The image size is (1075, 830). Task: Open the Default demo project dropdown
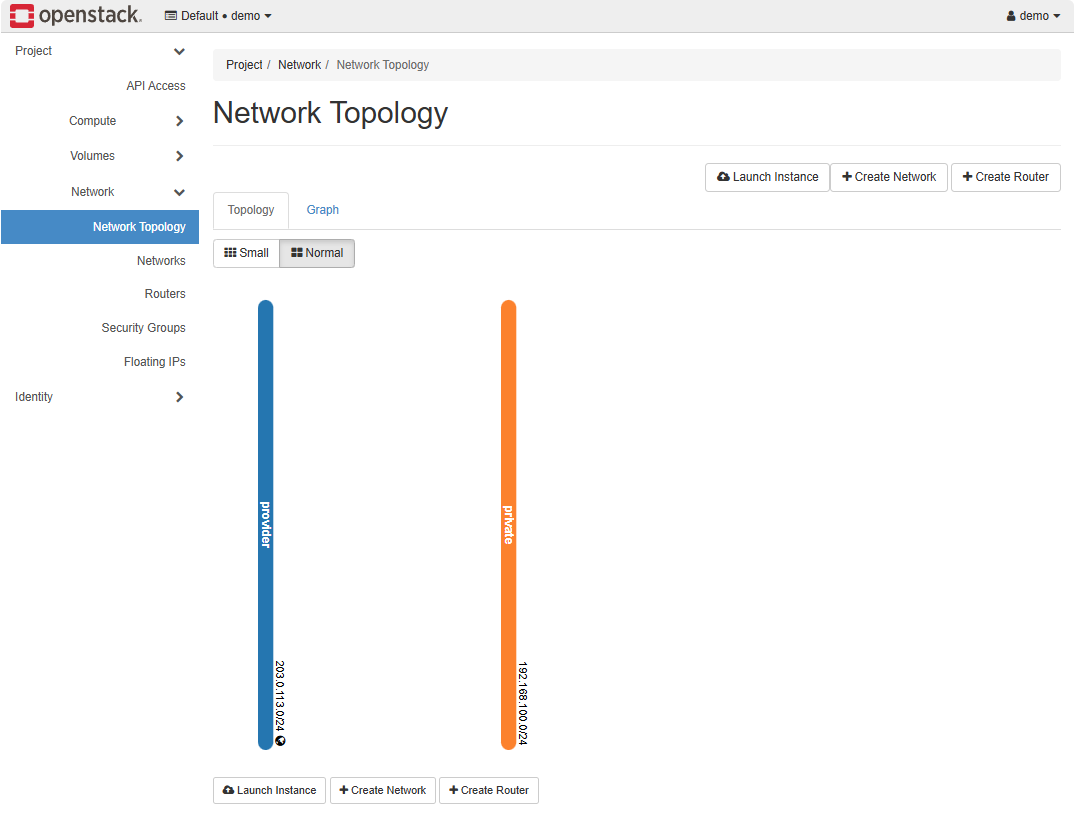coord(218,16)
